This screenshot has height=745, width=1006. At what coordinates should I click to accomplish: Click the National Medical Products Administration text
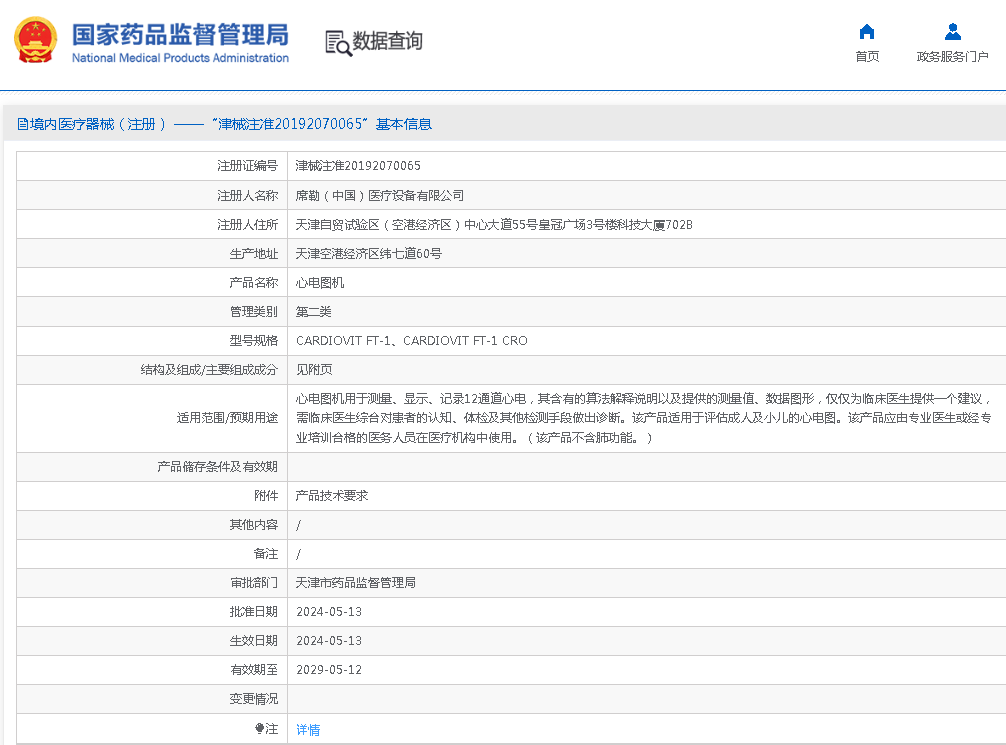[x=180, y=58]
